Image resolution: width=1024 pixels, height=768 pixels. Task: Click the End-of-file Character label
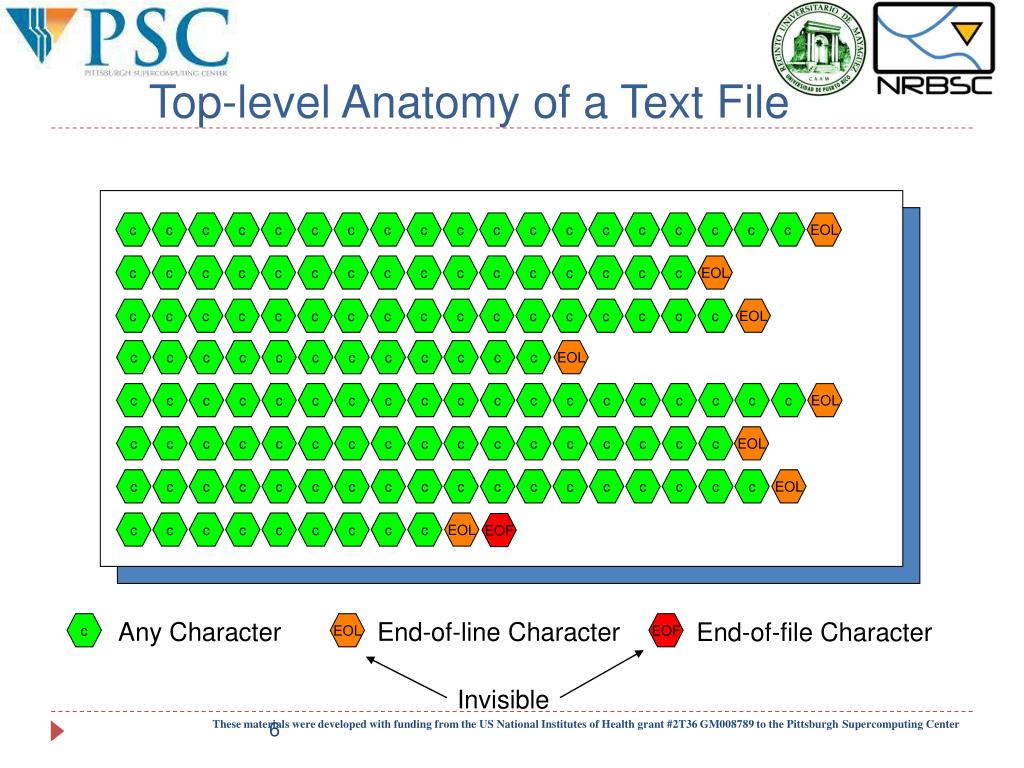click(814, 632)
